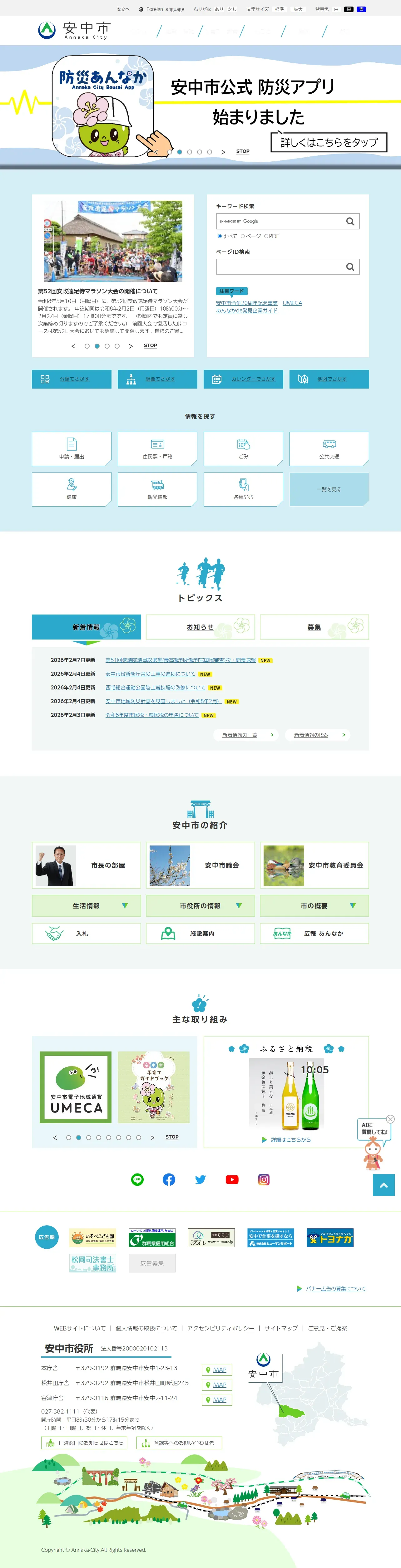Open the LINE social icon

(x=137, y=1179)
